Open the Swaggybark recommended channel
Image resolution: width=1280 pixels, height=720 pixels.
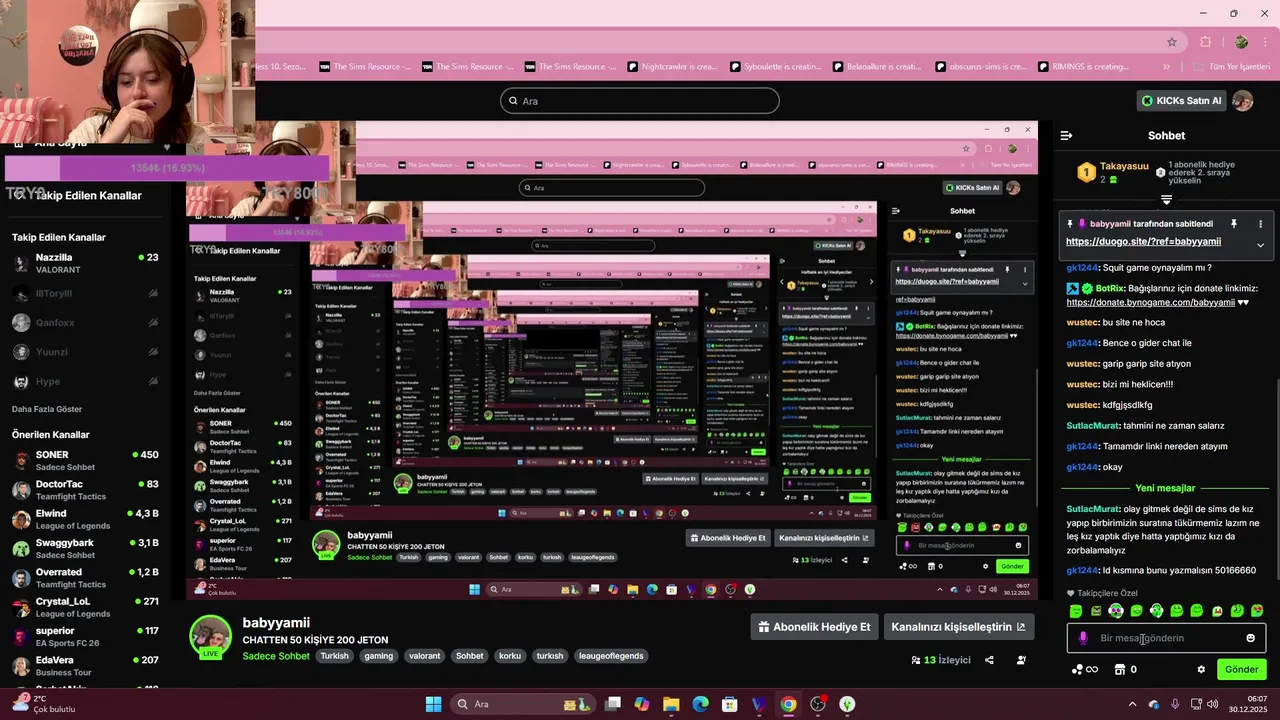[85, 549]
